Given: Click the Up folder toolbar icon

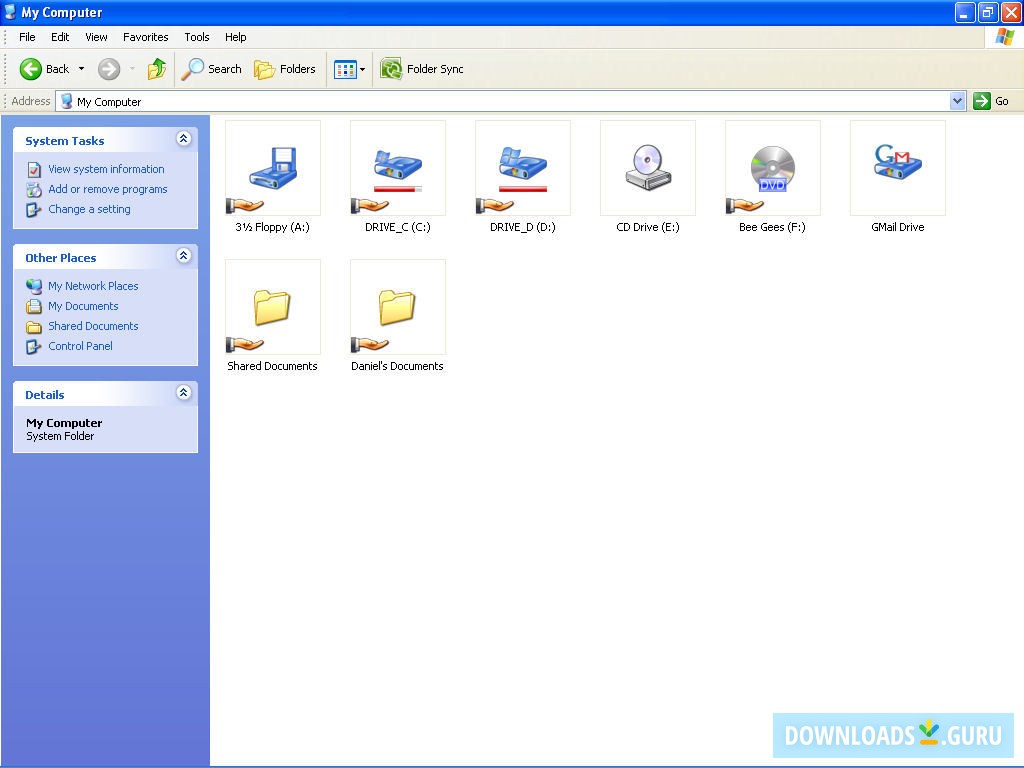Looking at the screenshot, I should click(157, 69).
